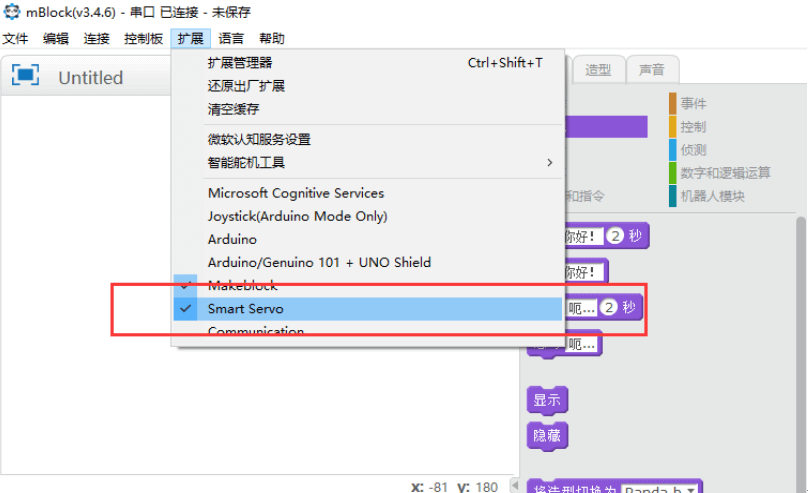Click the mBlock panda app icon
The height and width of the screenshot is (493, 808).
tap(11, 11)
